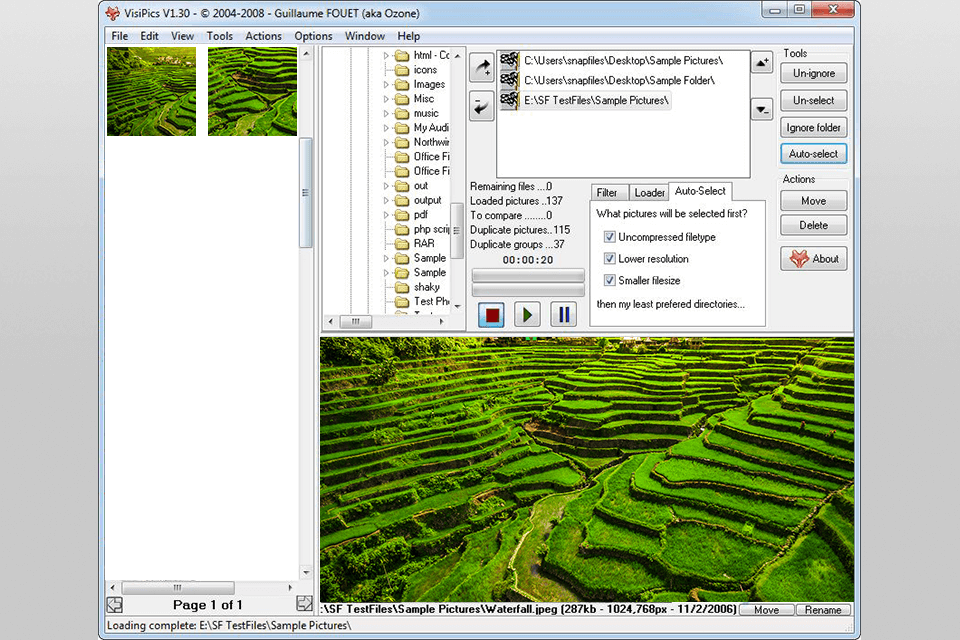Switch to the Filter tab
Viewport: 960px width, 640px height.
click(x=607, y=192)
